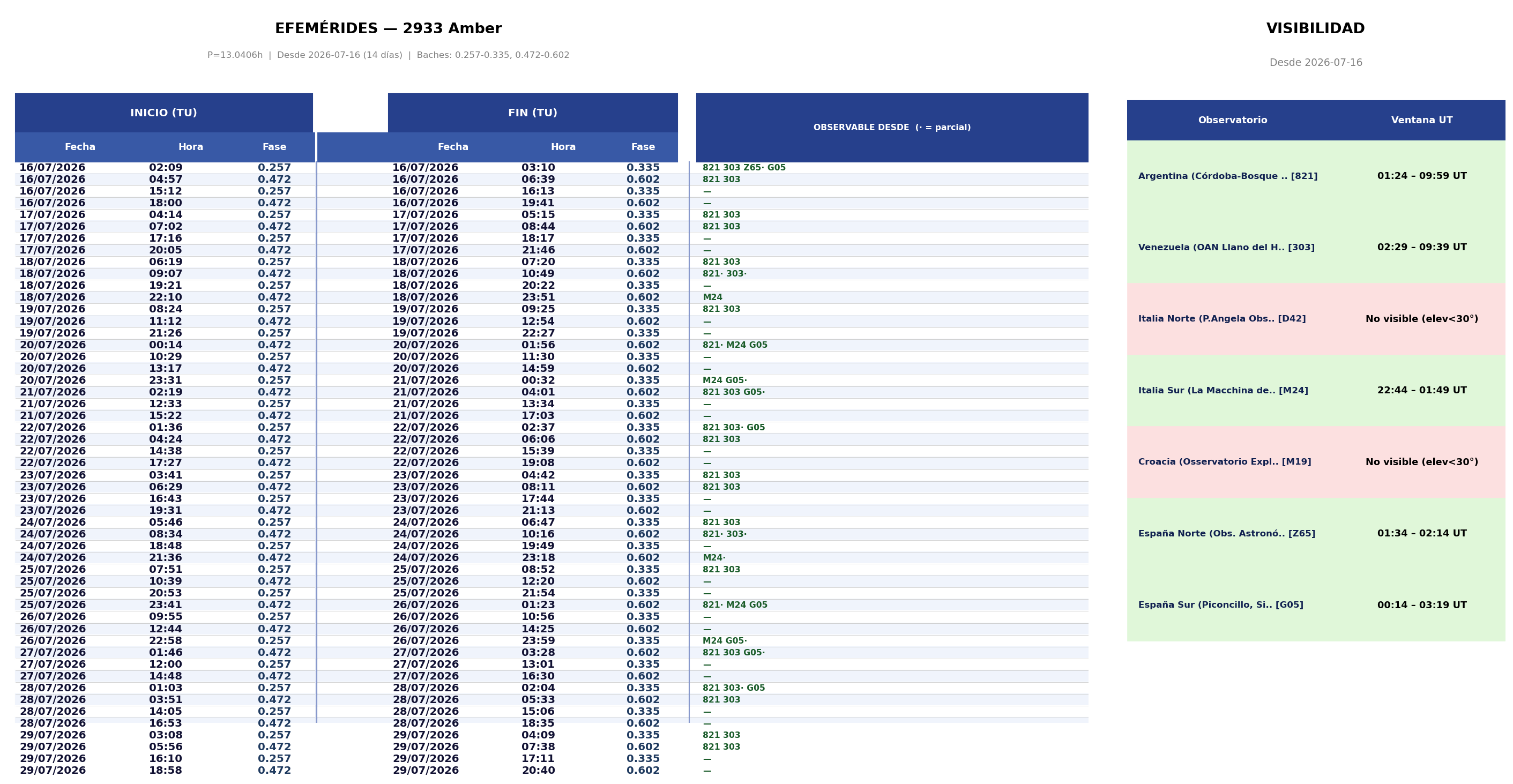Click the 'Fecha' header under FIN (TU)
The height and width of the screenshot is (784, 1513).
[453, 147]
